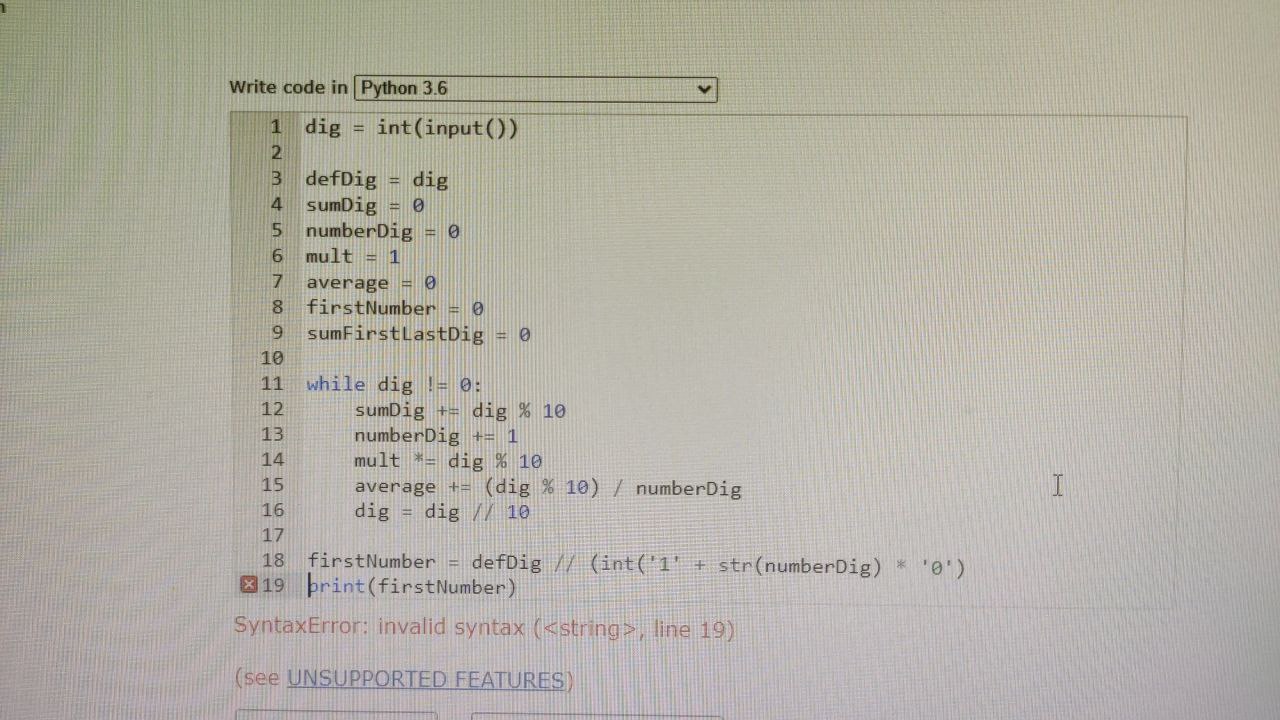Viewport: 1280px width, 720px height.
Task: Click the line 'firstNumber = 0'
Action: (x=395, y=308)
